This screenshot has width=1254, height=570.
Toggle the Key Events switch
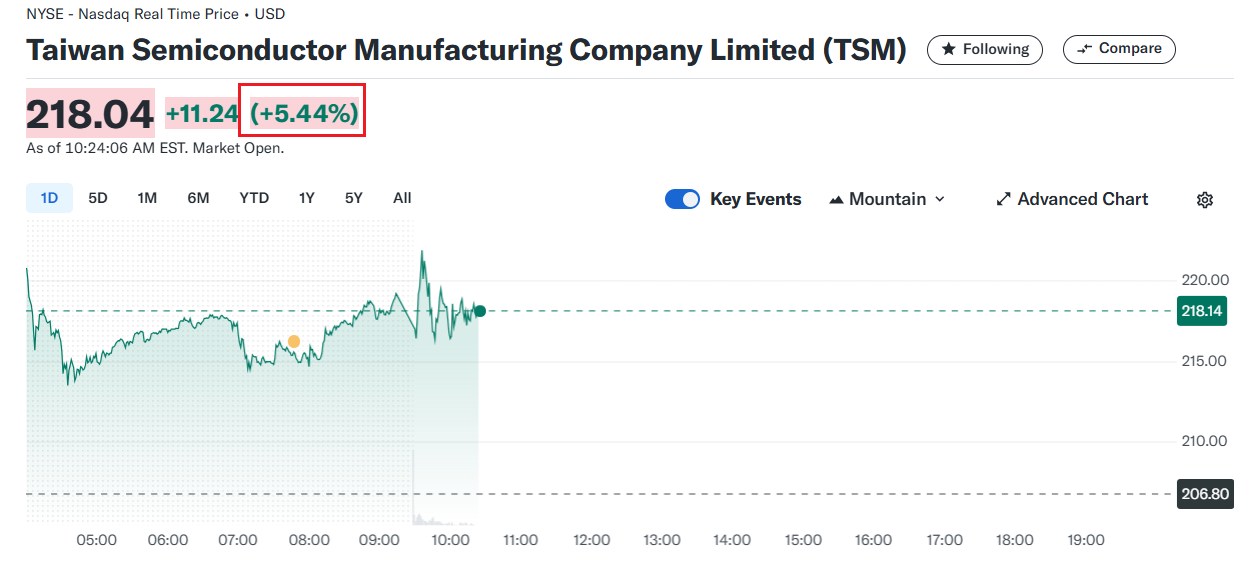click(x=682, y=200)
